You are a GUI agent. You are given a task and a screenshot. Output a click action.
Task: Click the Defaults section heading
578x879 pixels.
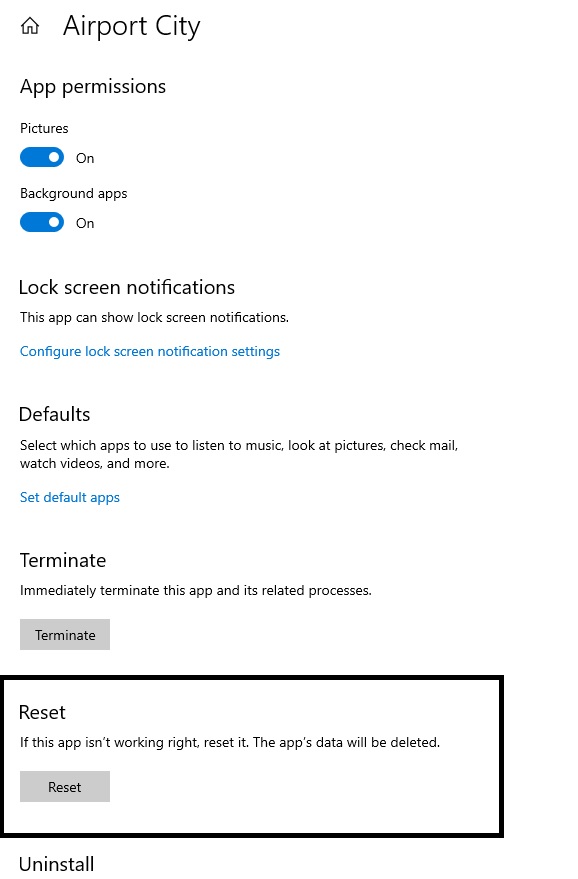click(x=55, y=415)
